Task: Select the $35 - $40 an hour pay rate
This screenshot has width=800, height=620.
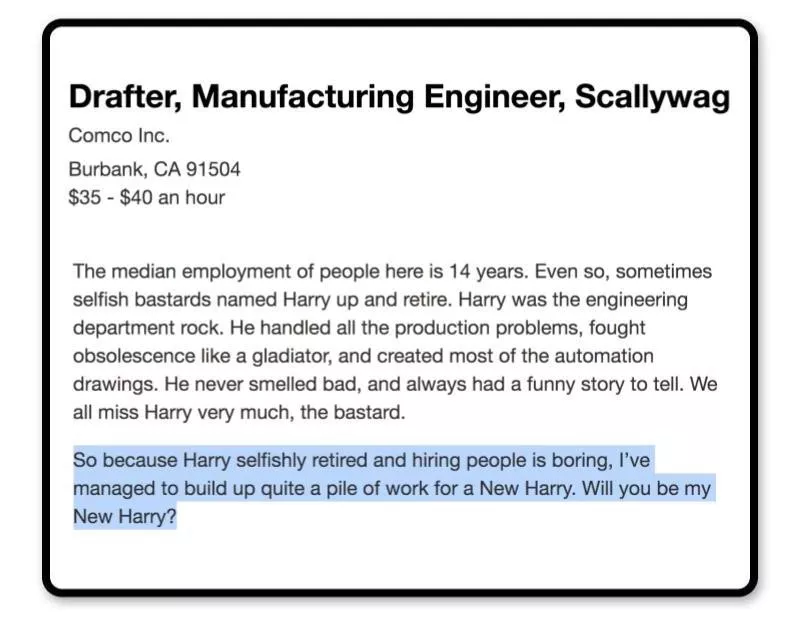Action: pos(146,197)
